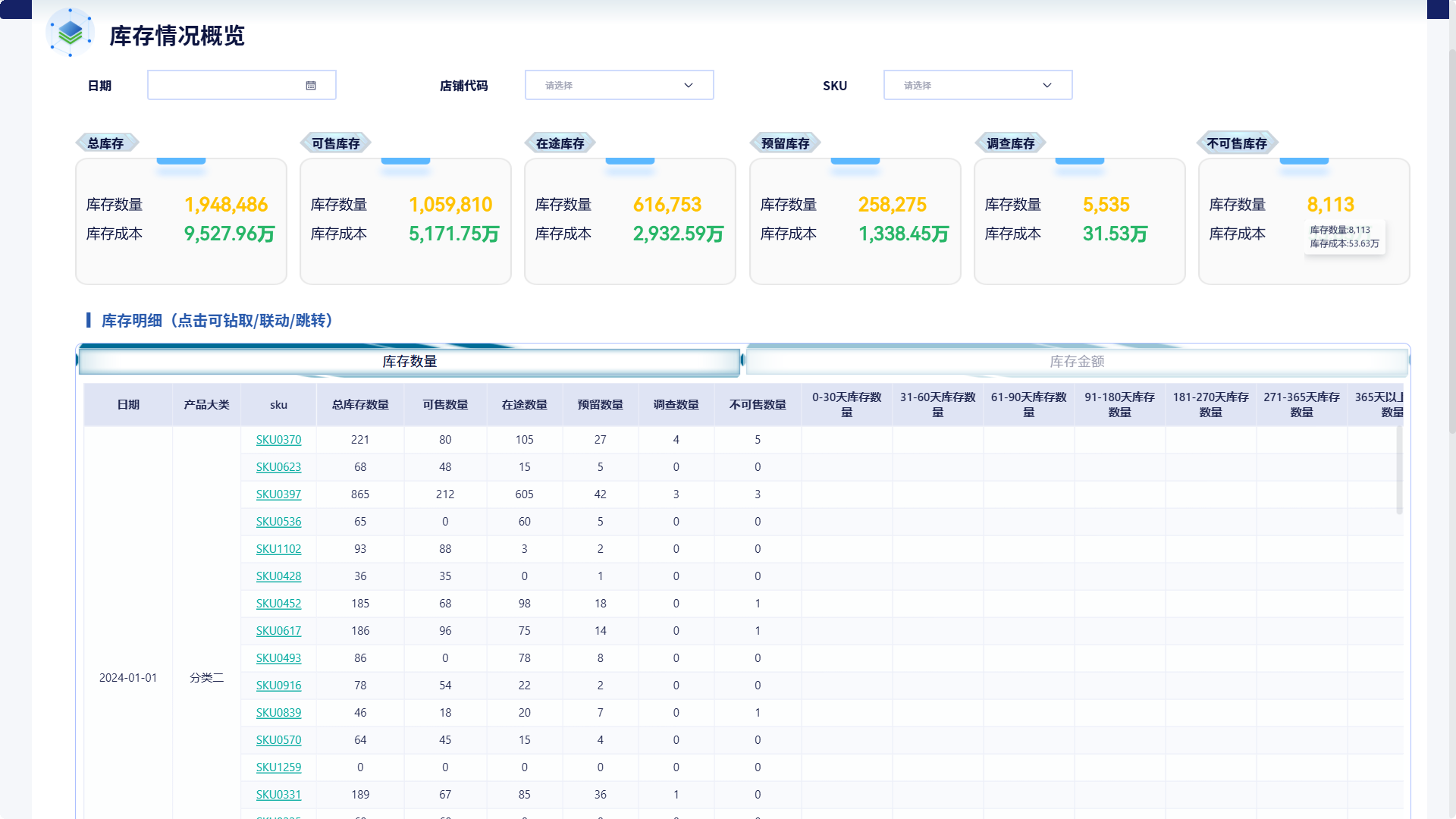The width and height of the screenshot is (1456, 819).
Task: Click the 总库存 card label tag
Action: pyautogui.click(x=106, y=143)
